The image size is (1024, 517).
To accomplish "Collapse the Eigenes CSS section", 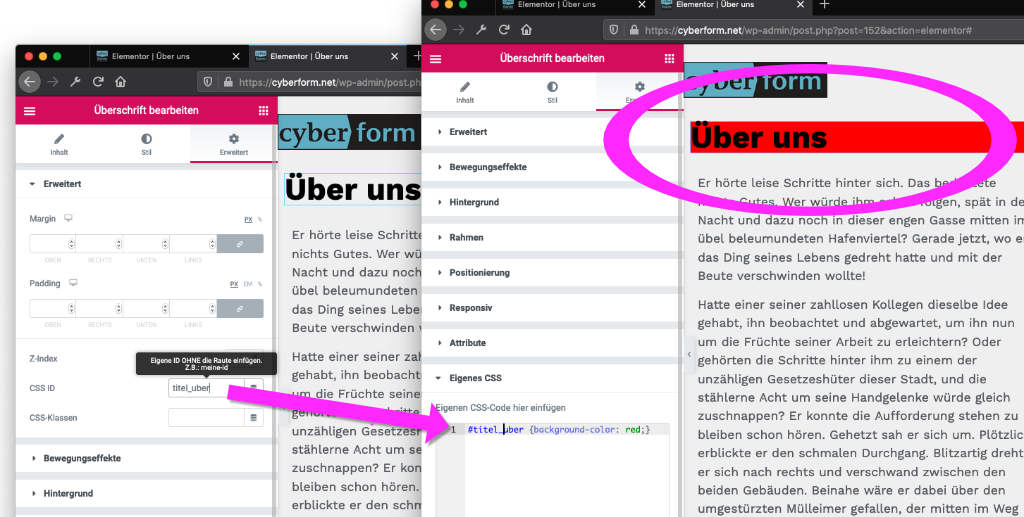I will [x=475, y=378].
